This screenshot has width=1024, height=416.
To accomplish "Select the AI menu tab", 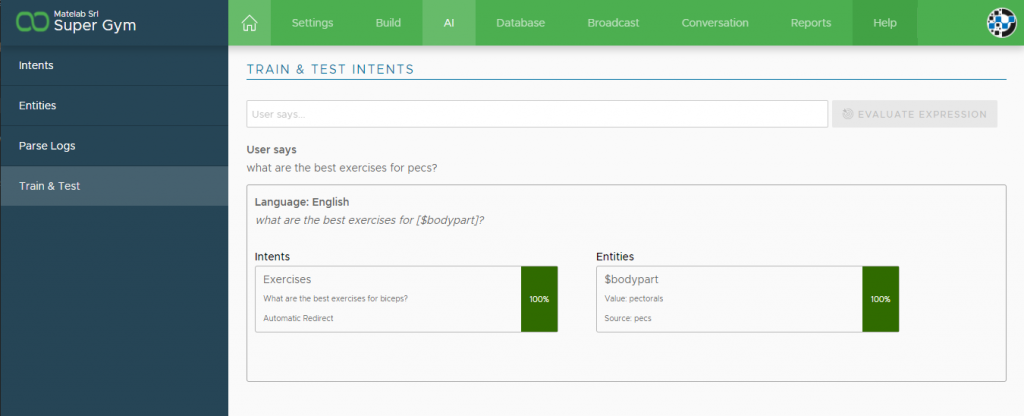I will tap(449, 23).
